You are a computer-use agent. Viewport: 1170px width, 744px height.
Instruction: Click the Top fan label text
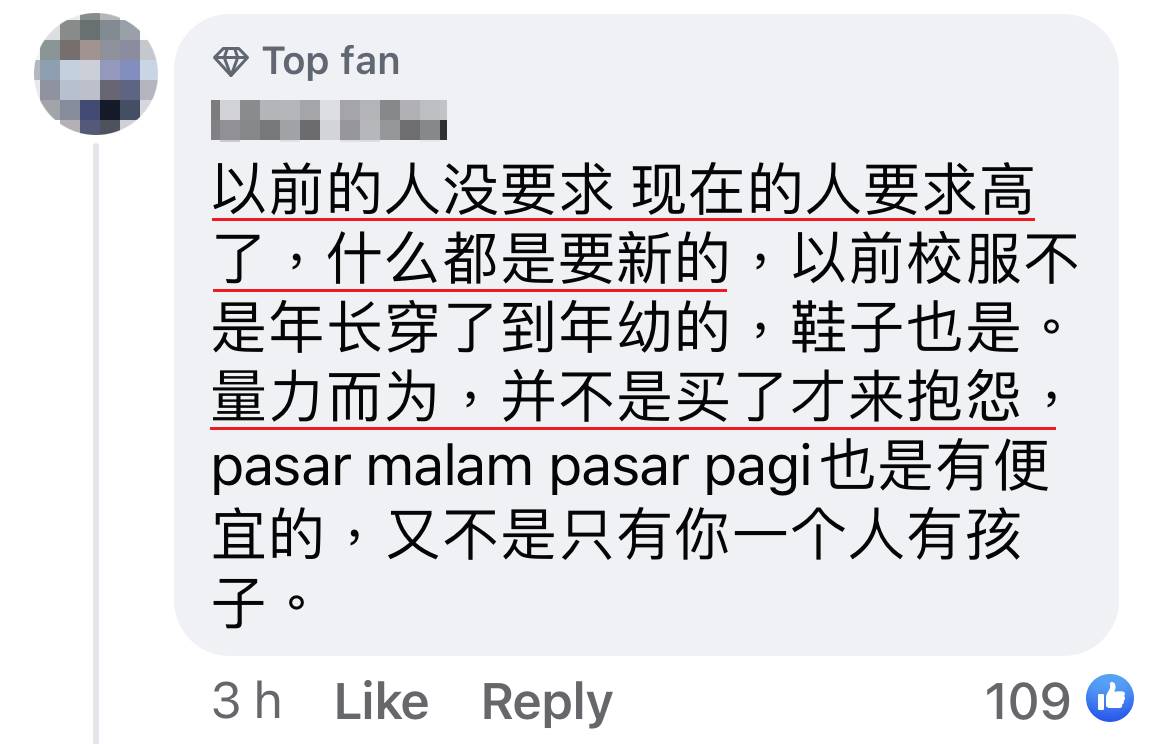click(331, 61)
